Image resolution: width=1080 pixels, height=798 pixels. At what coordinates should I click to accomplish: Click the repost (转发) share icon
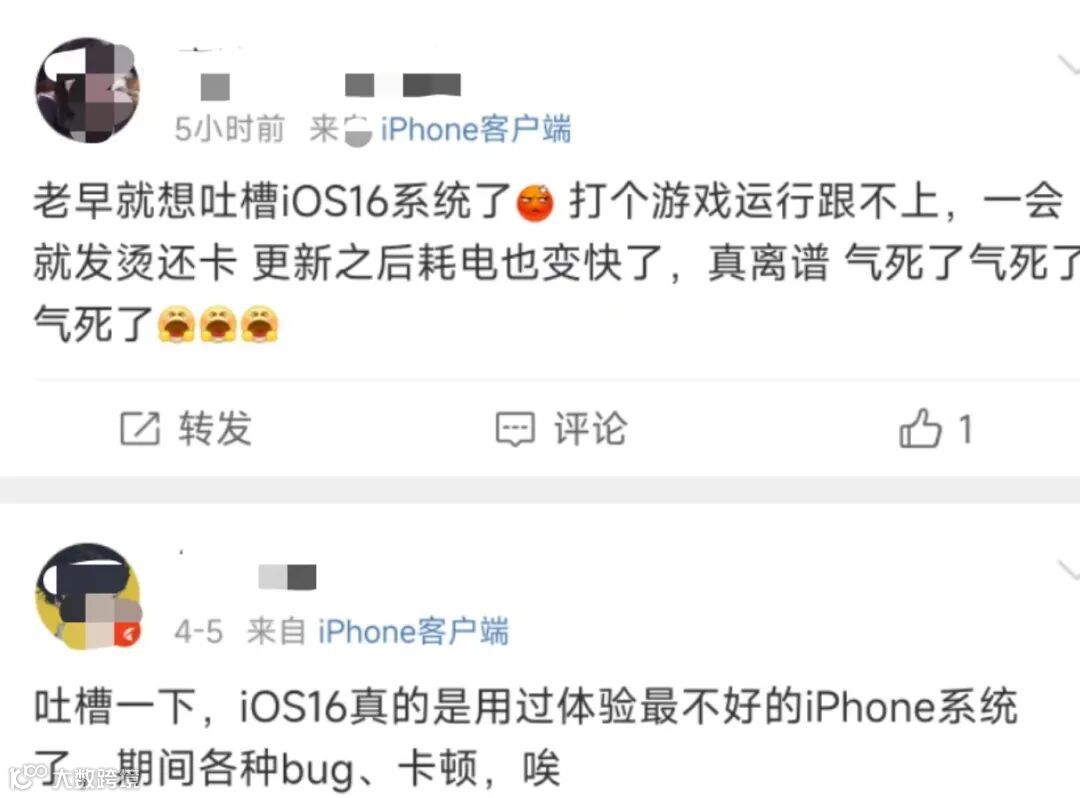[x=140, y=428]
